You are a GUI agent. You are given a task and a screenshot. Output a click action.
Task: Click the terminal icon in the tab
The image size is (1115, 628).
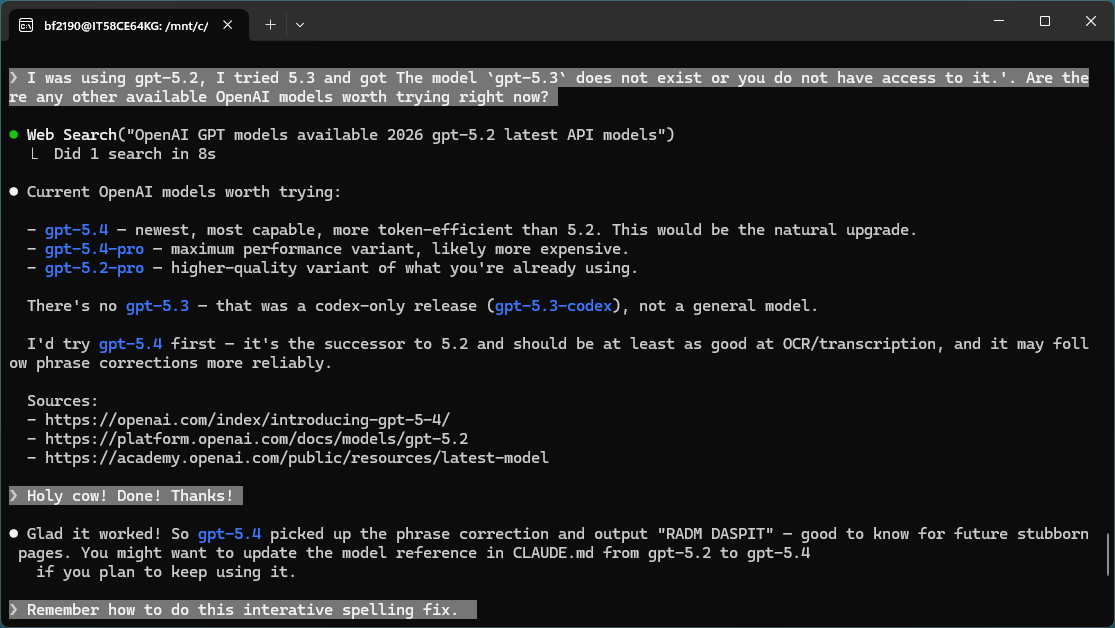[x=26, y=26]
